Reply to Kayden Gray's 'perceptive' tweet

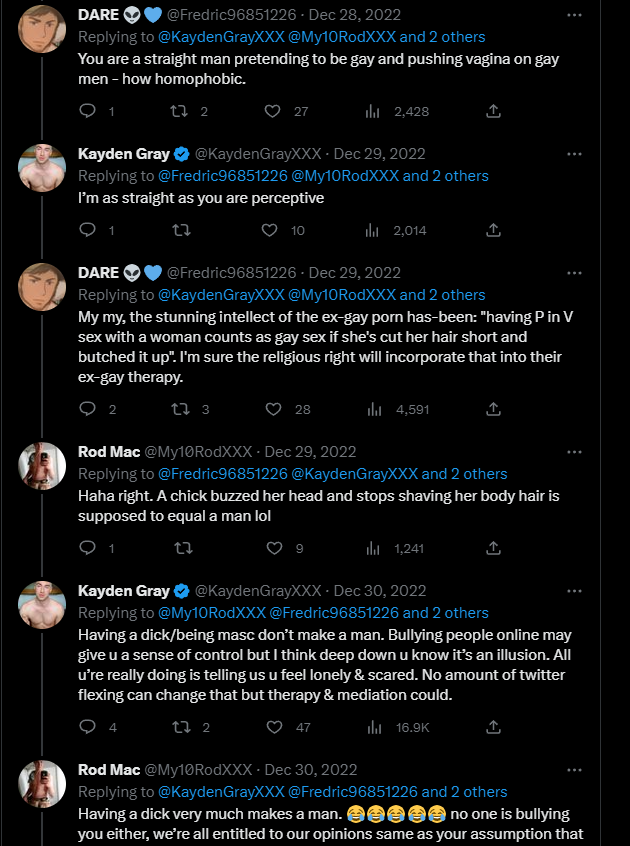(87, 230)
